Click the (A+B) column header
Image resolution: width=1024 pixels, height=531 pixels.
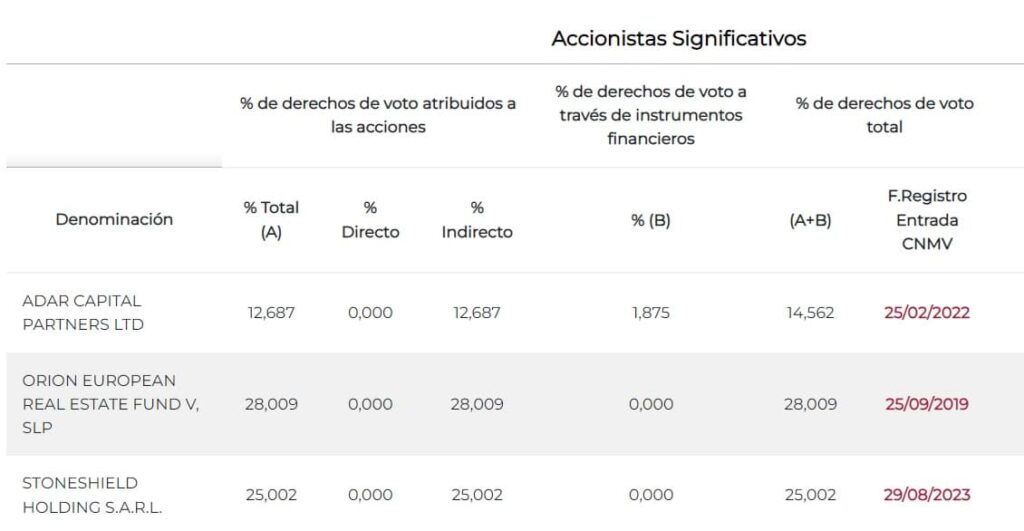point(810,220)
